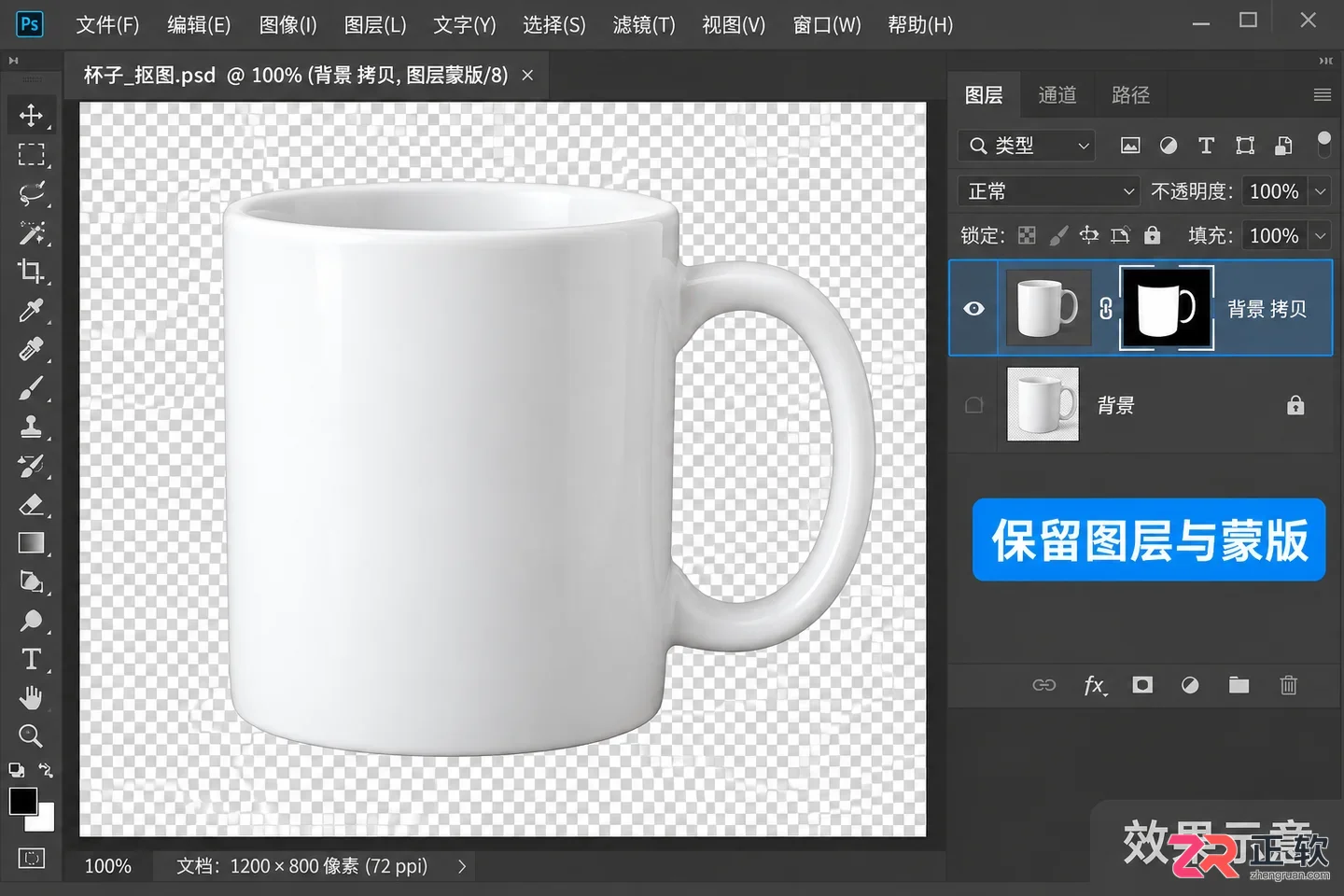Select the Rectangular Marquee tool
Image resolution: width=1344 pixels, height=896 pixels.
tap(31, 154)
